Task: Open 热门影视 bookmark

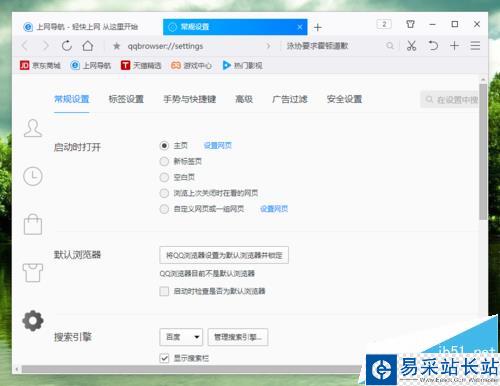Action: (242, 65)
